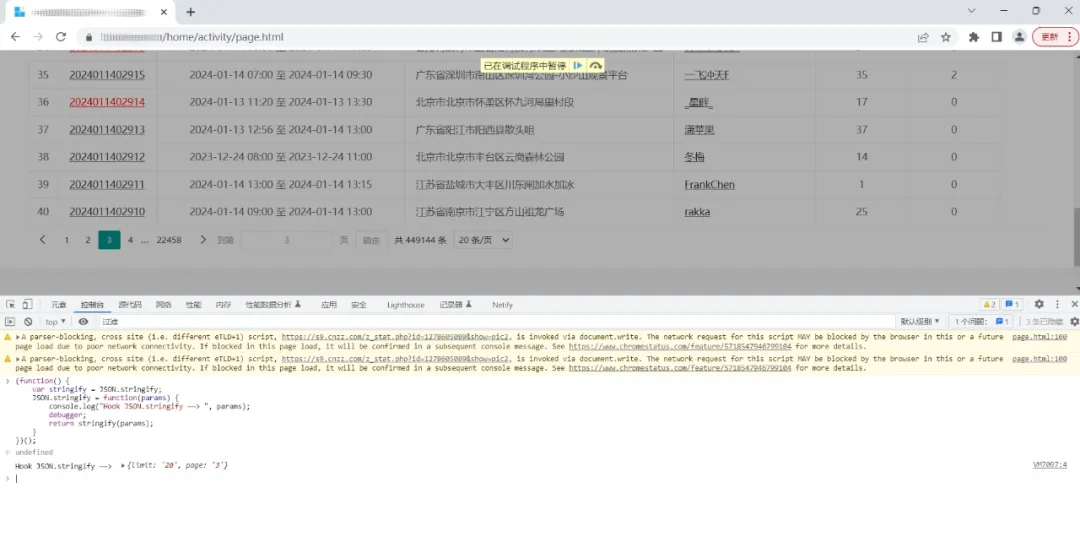Switch to the 控制台 Console tab
The width and height of the screenshot is (1080, 542).
click(92, 304)
